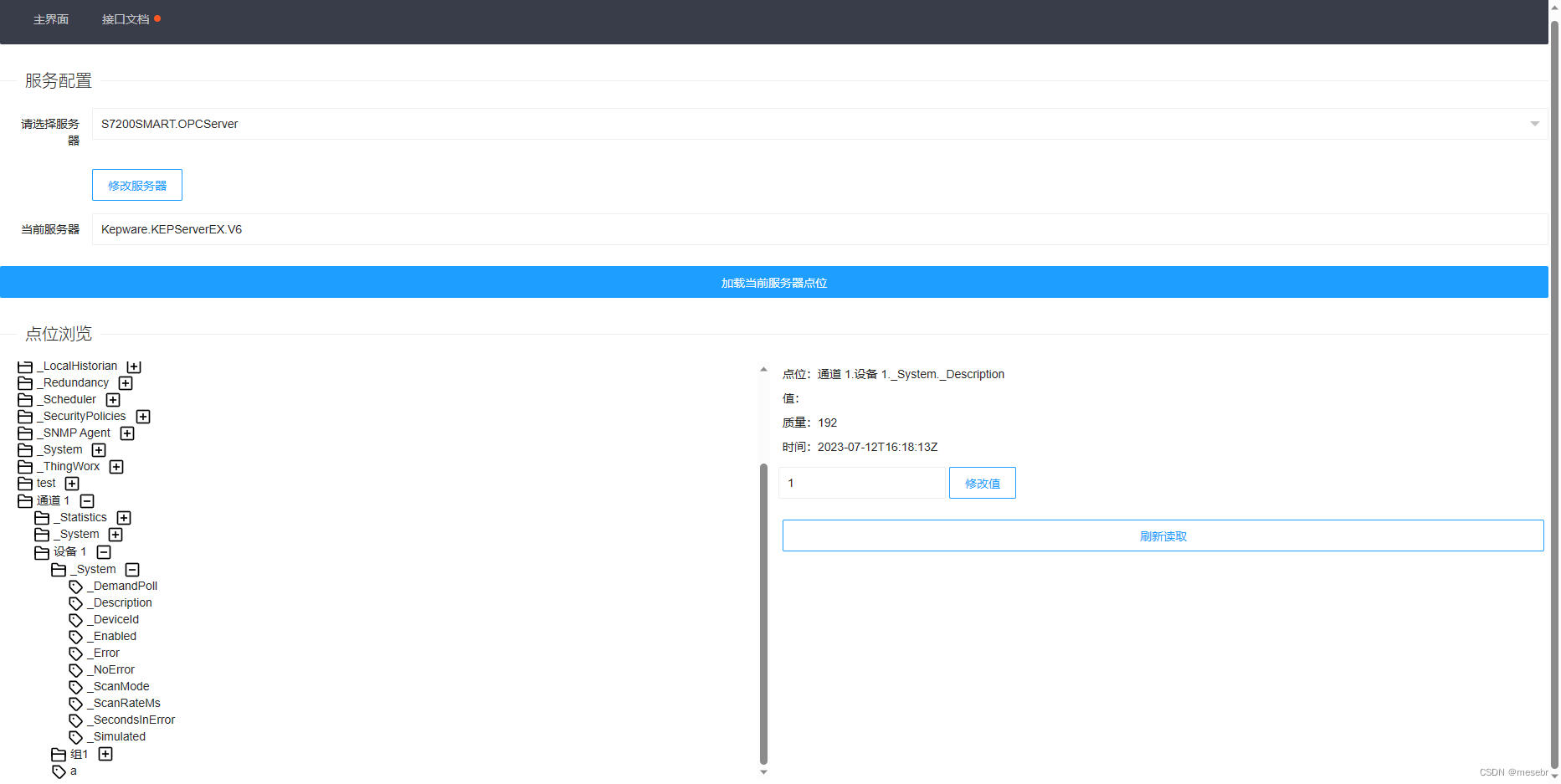The width and height of the screenshot is (1561, 784).
Task: Click the folder icon of _Statistics
Action: click(43, 517)
